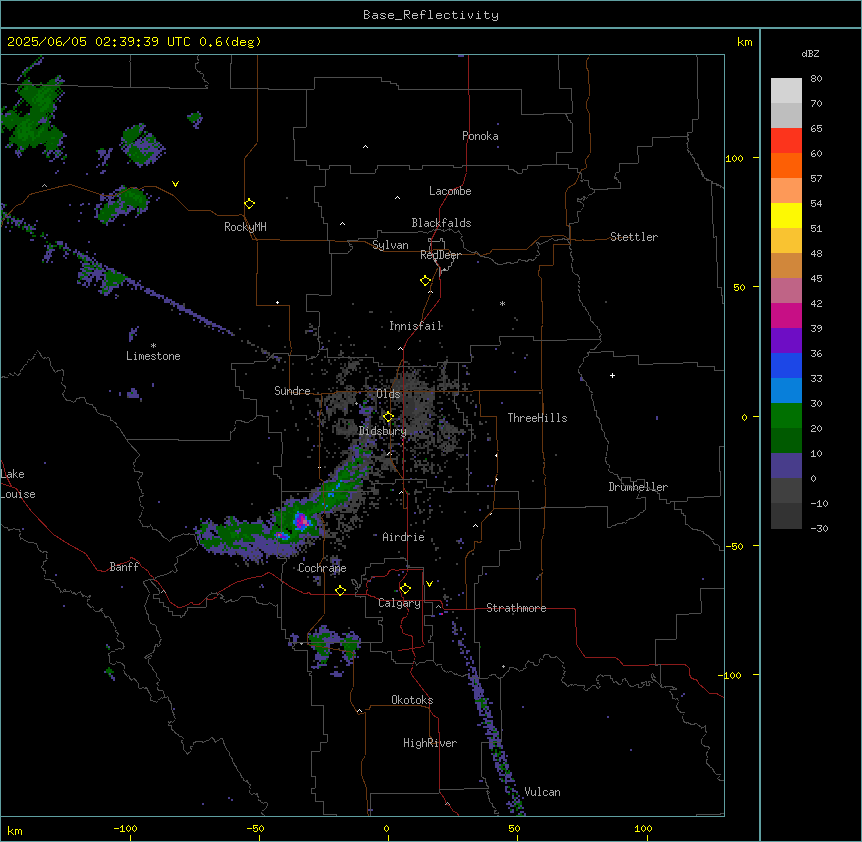This screenshot has width=862, height=842.
Task: Select the light grey 70-80 dBZ legend swatch
Action: click(786, 91)
